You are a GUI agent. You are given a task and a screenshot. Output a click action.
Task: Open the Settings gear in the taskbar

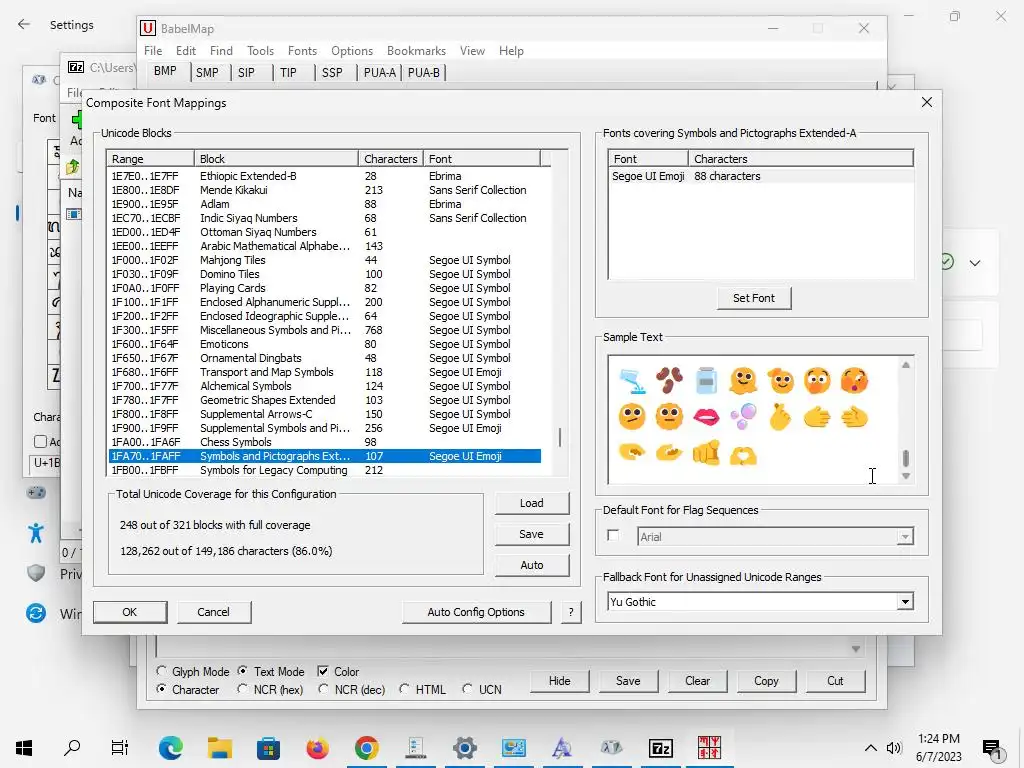(464, 747)
